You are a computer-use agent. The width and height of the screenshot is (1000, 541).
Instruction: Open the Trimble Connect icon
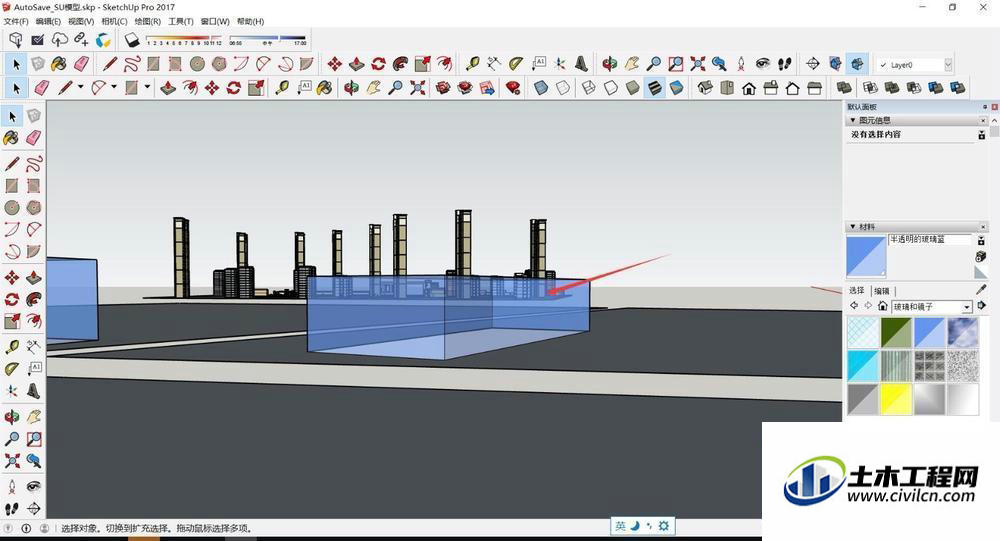click(103, 40)
